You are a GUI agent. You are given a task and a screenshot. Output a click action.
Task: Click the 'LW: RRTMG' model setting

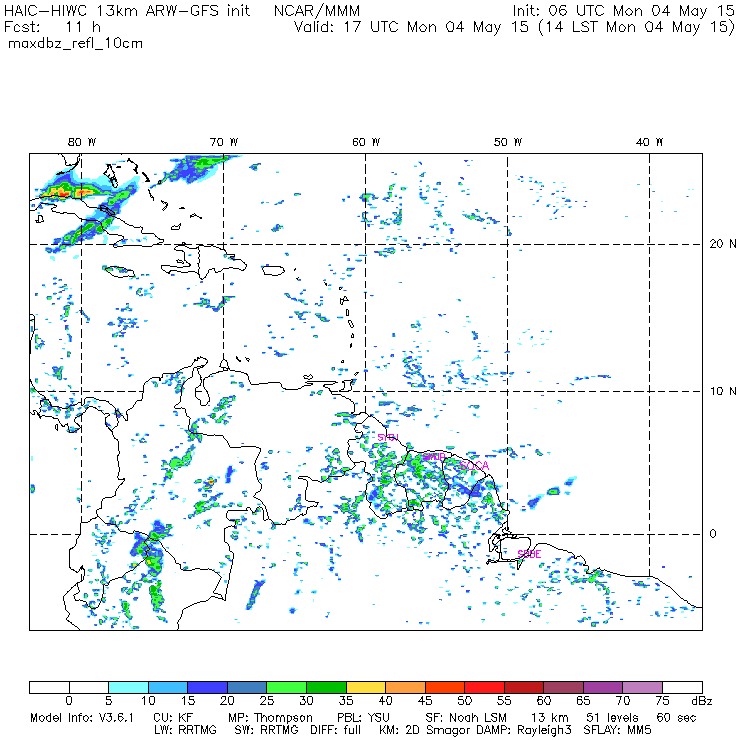(185, 730)
